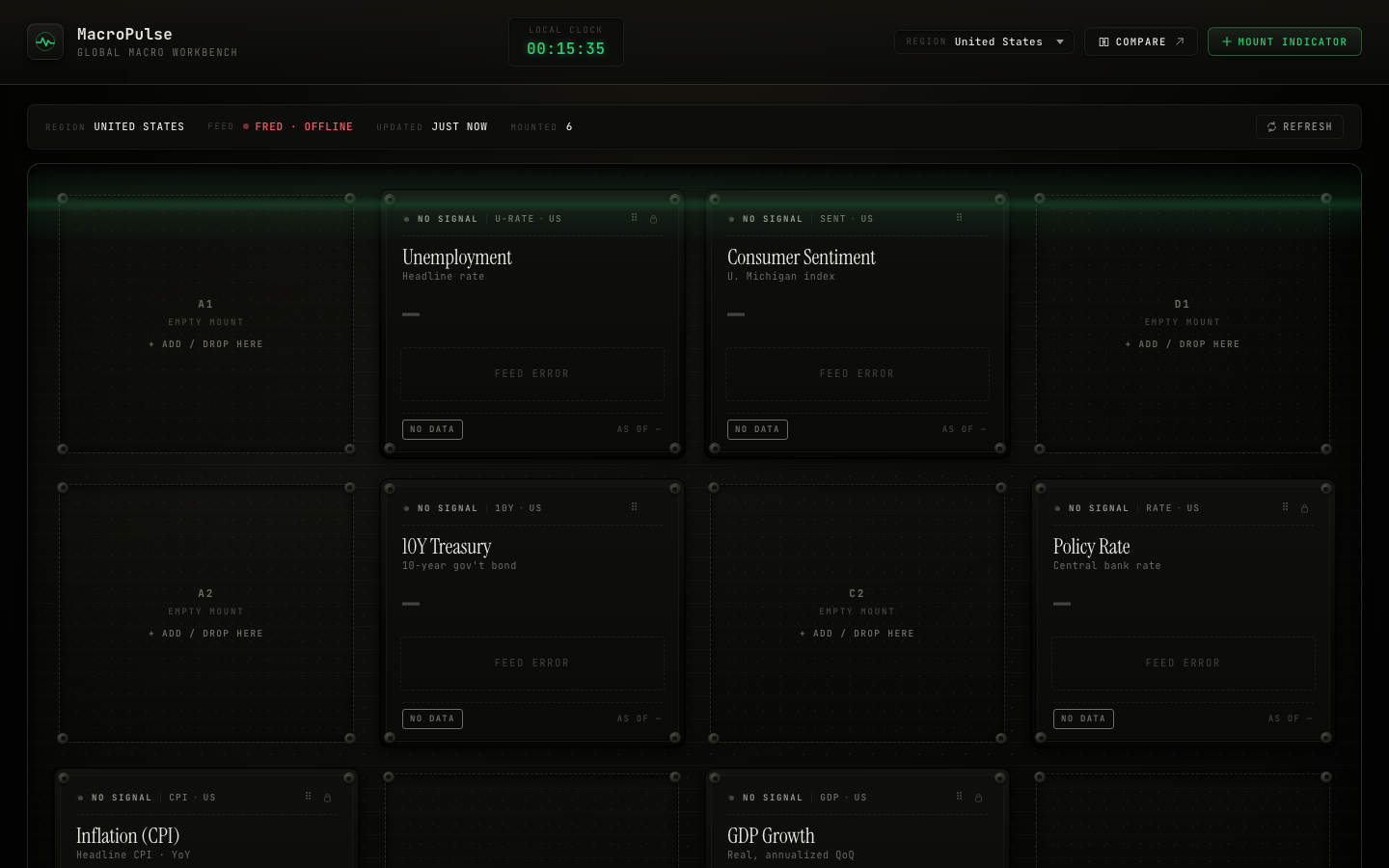Click the GDP · US tag
This screenshot has width=1389, height=868.
(844, 798)
